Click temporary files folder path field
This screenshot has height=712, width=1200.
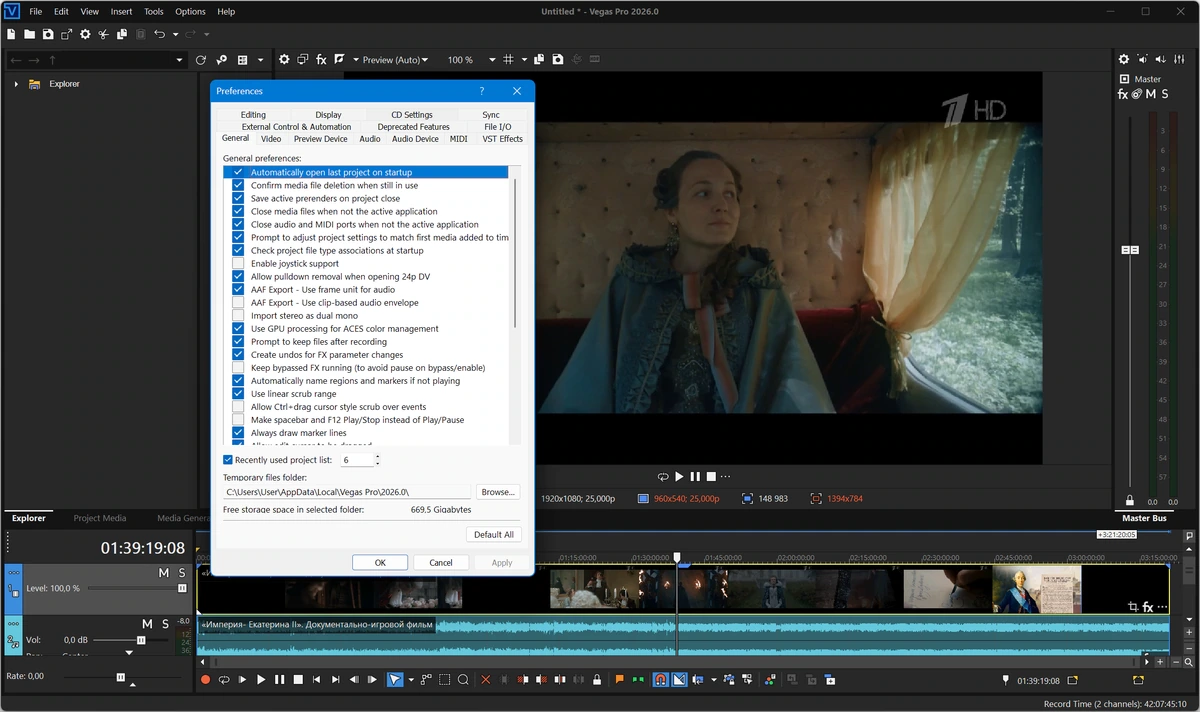[x=346, y=492]
